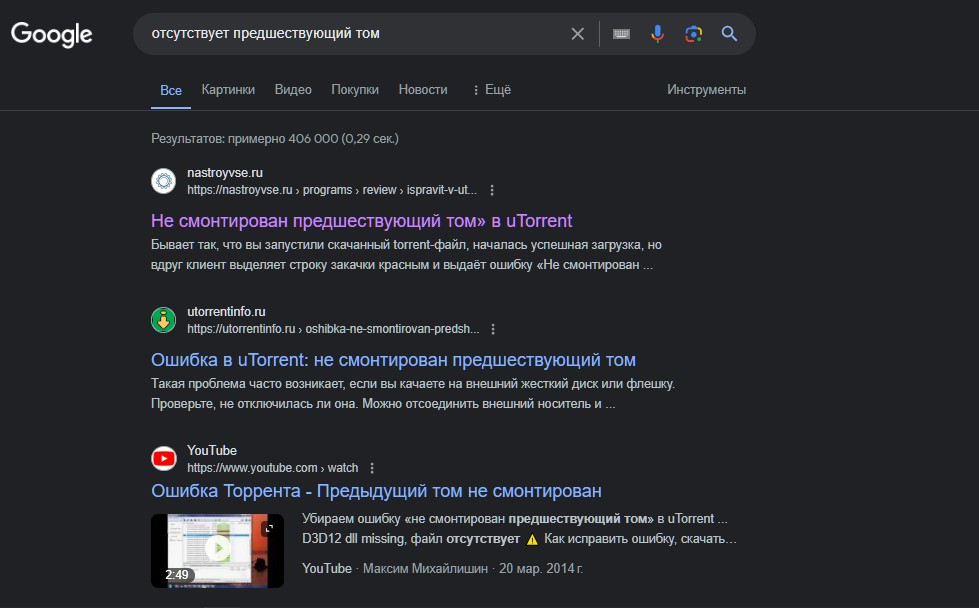Expand the Ещё more filters menu
The height and width of the screenshot is (608, 979).
pos(491,90)
